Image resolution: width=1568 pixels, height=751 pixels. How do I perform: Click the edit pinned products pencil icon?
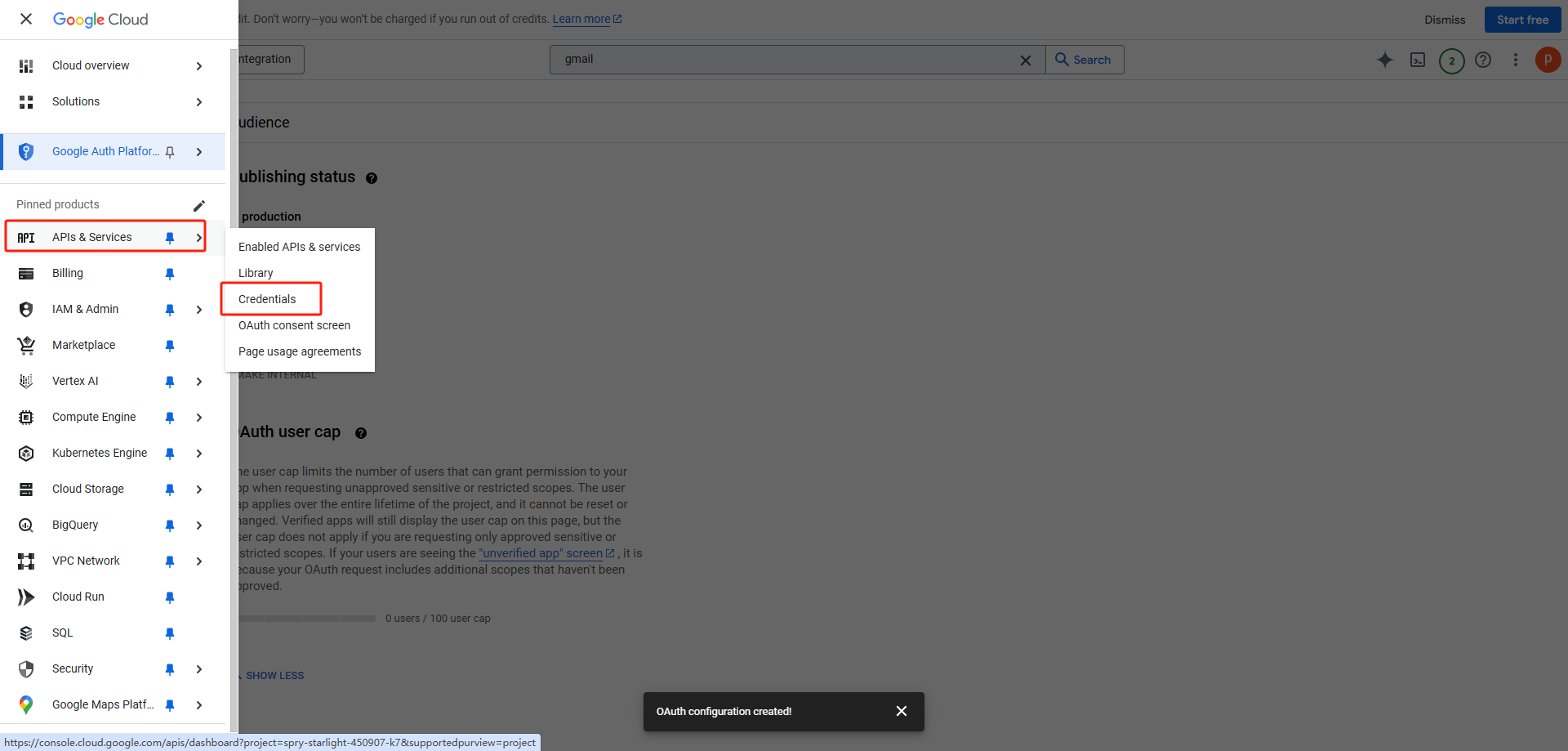pos(198,205)
